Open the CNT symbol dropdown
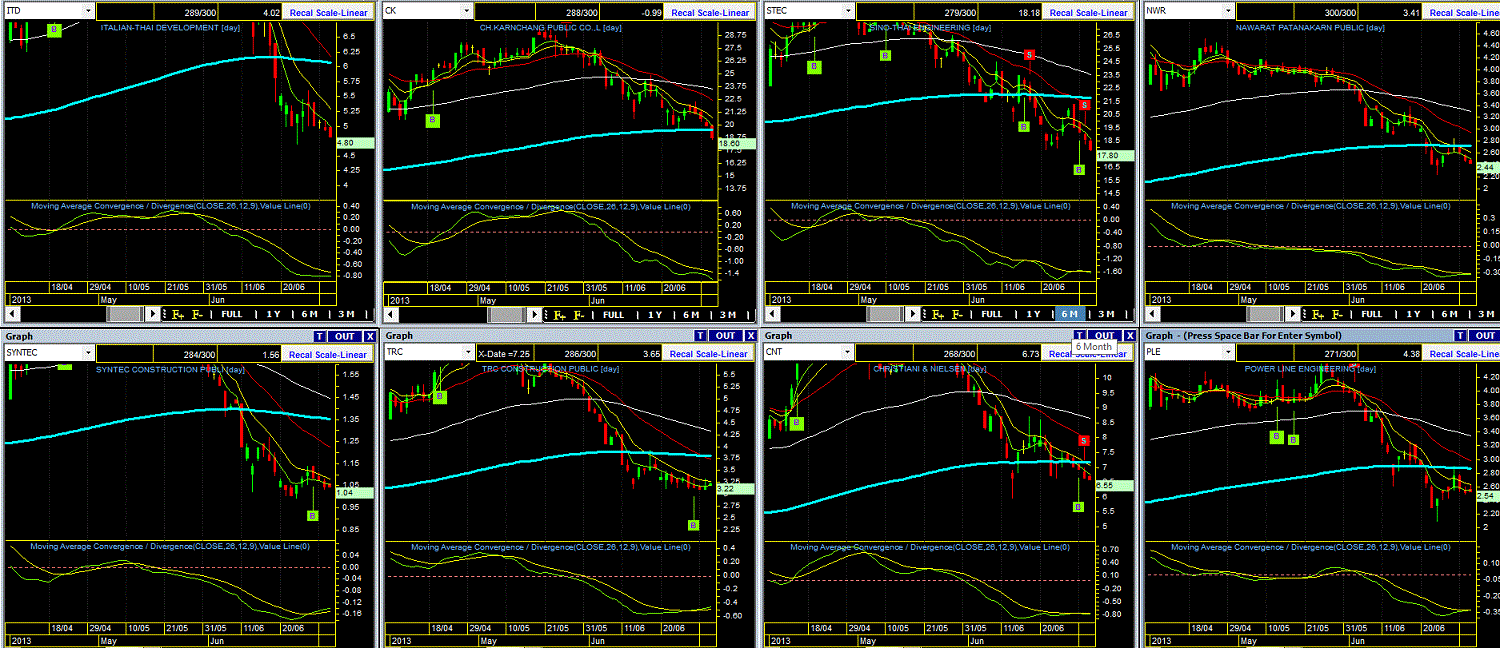1500x648 pixels. [846, 353]
